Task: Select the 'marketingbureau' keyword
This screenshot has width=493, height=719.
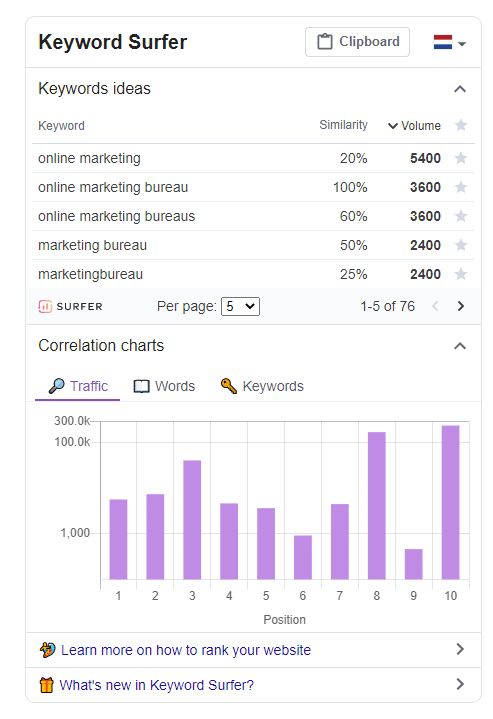Action: [x=90, y=274]
